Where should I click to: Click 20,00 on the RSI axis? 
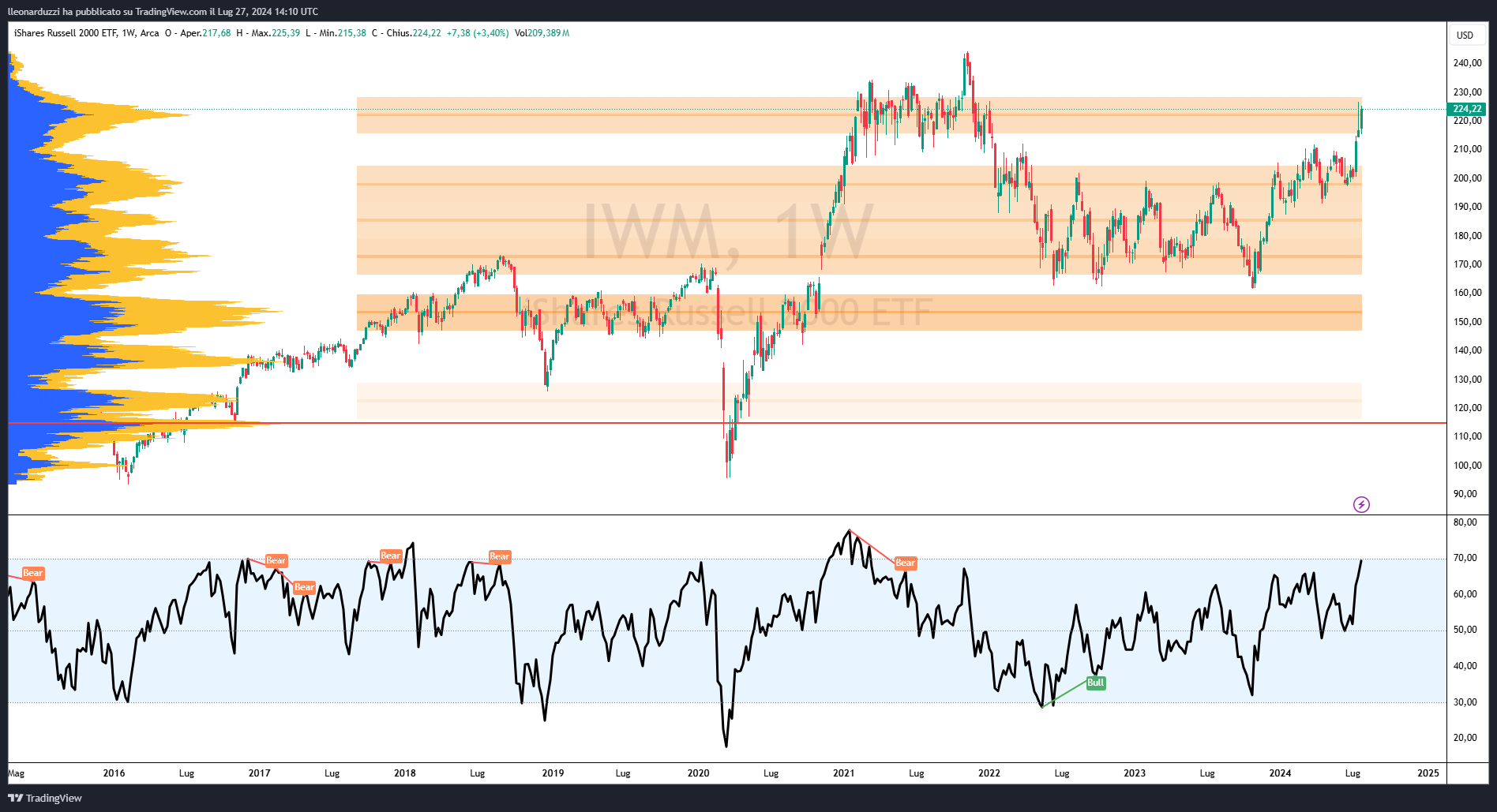(1465, 738)
